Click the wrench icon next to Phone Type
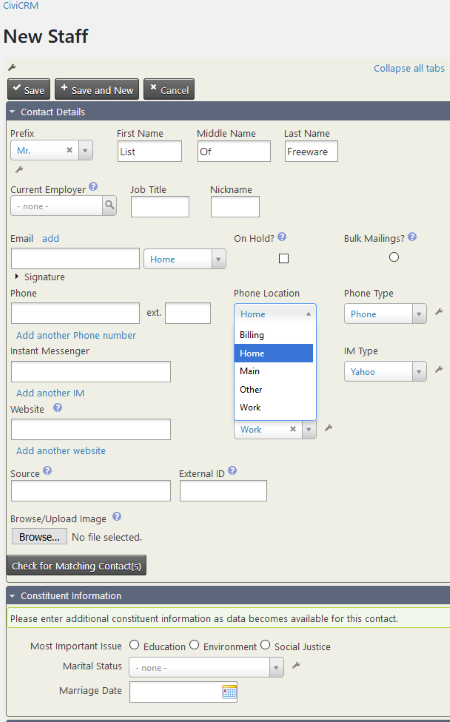The width and height of the screenshot is (450, 722). point(439,312)
